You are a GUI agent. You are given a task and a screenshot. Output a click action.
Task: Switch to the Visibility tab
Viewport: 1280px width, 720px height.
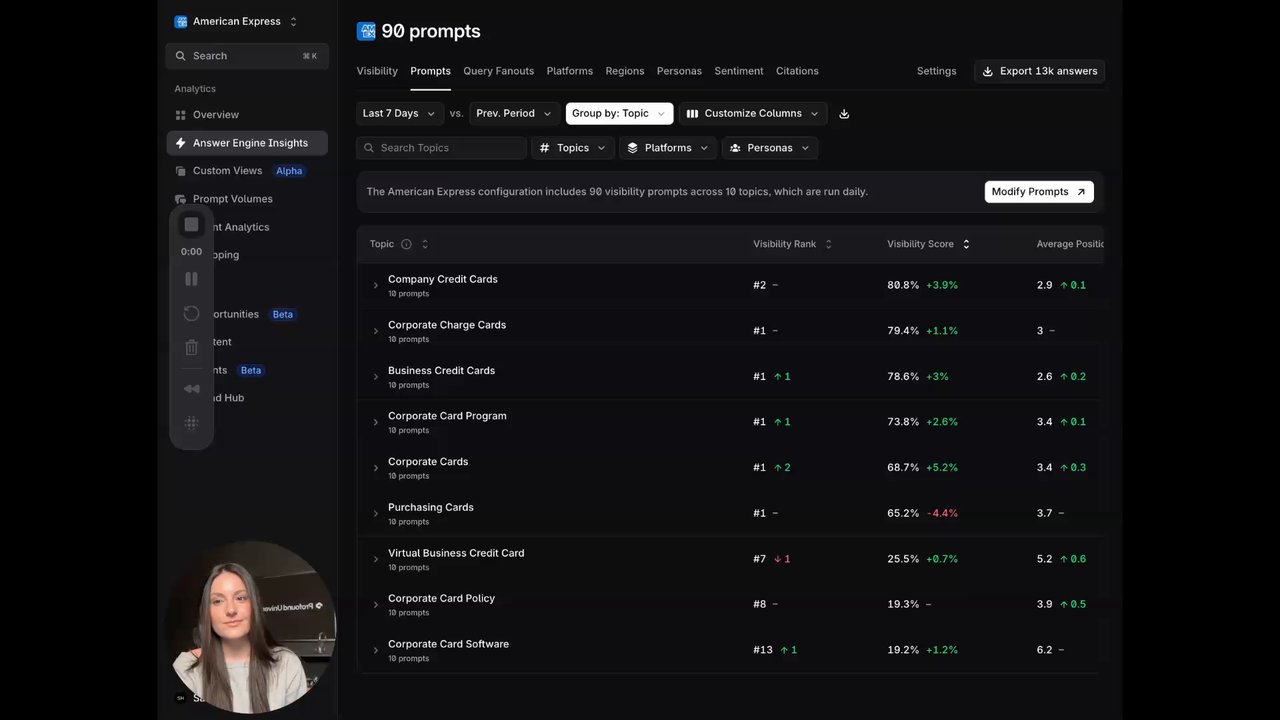(377, 71)
